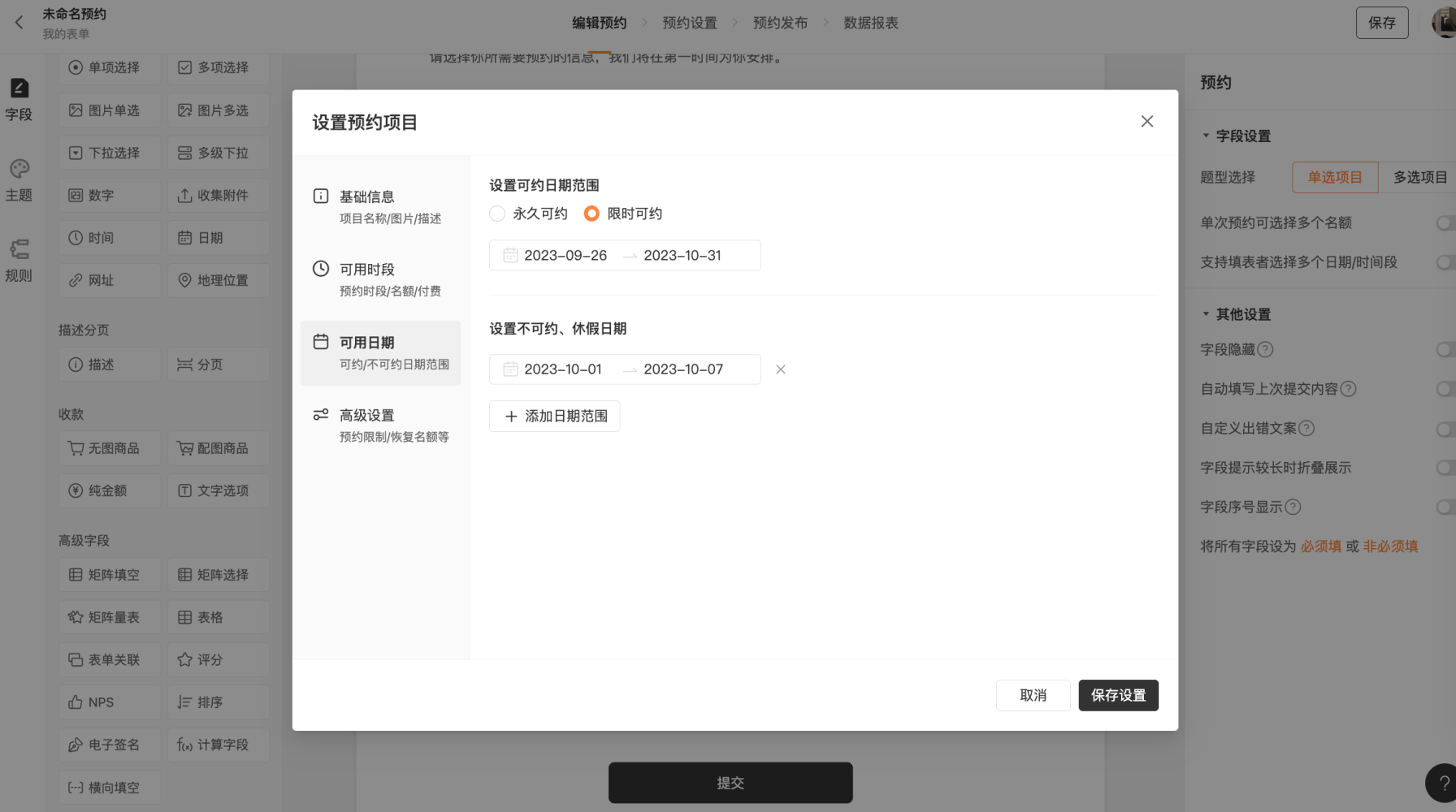1456x812 pixels.
Task: Add a 图片多选 field
Action: pyautogui.click(x=219, y=110)
